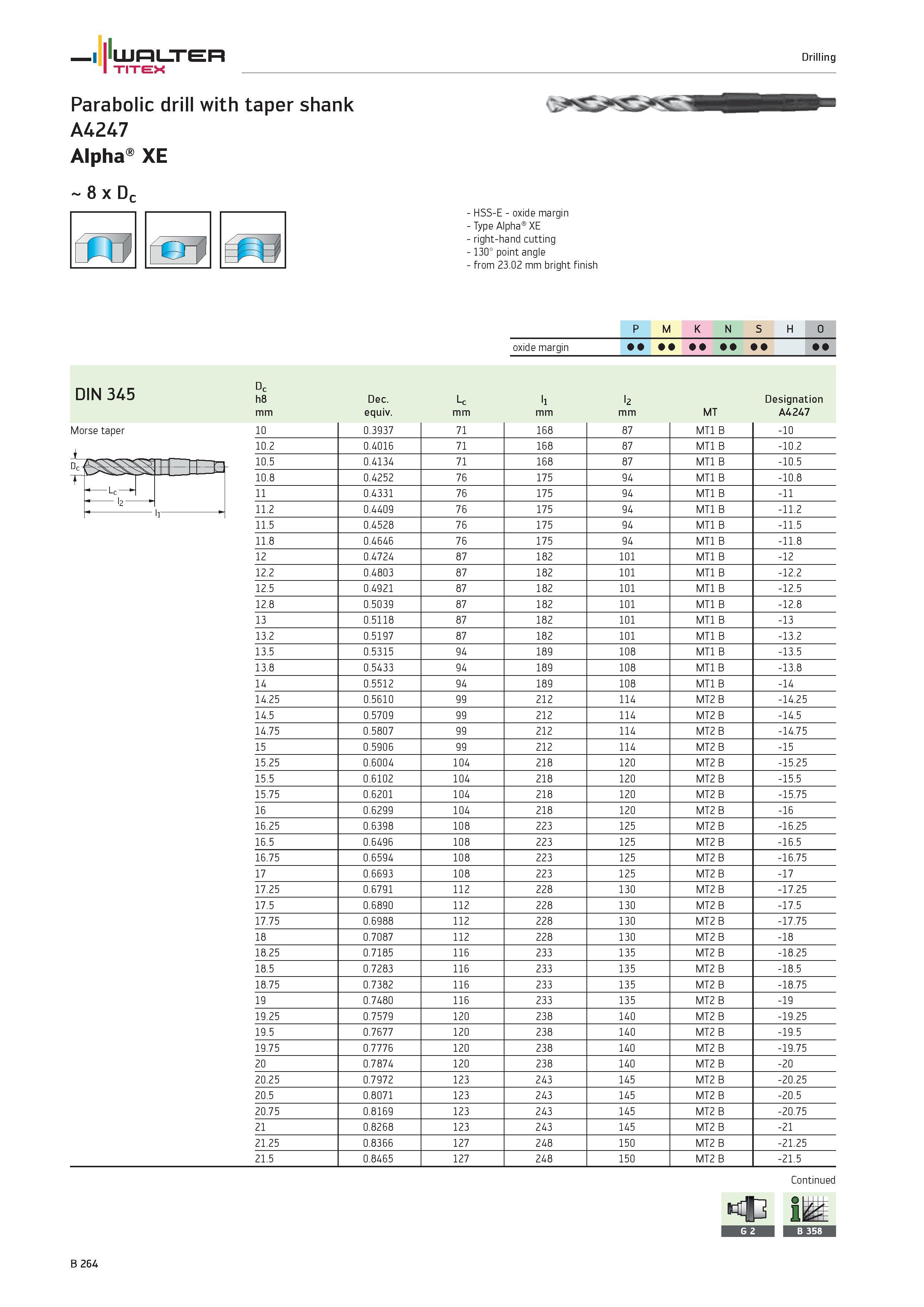The width and height of the screenshot is (924, 1307).
Task: Select the 14.25 diameter row cell
Action: [x=267, y=699]
